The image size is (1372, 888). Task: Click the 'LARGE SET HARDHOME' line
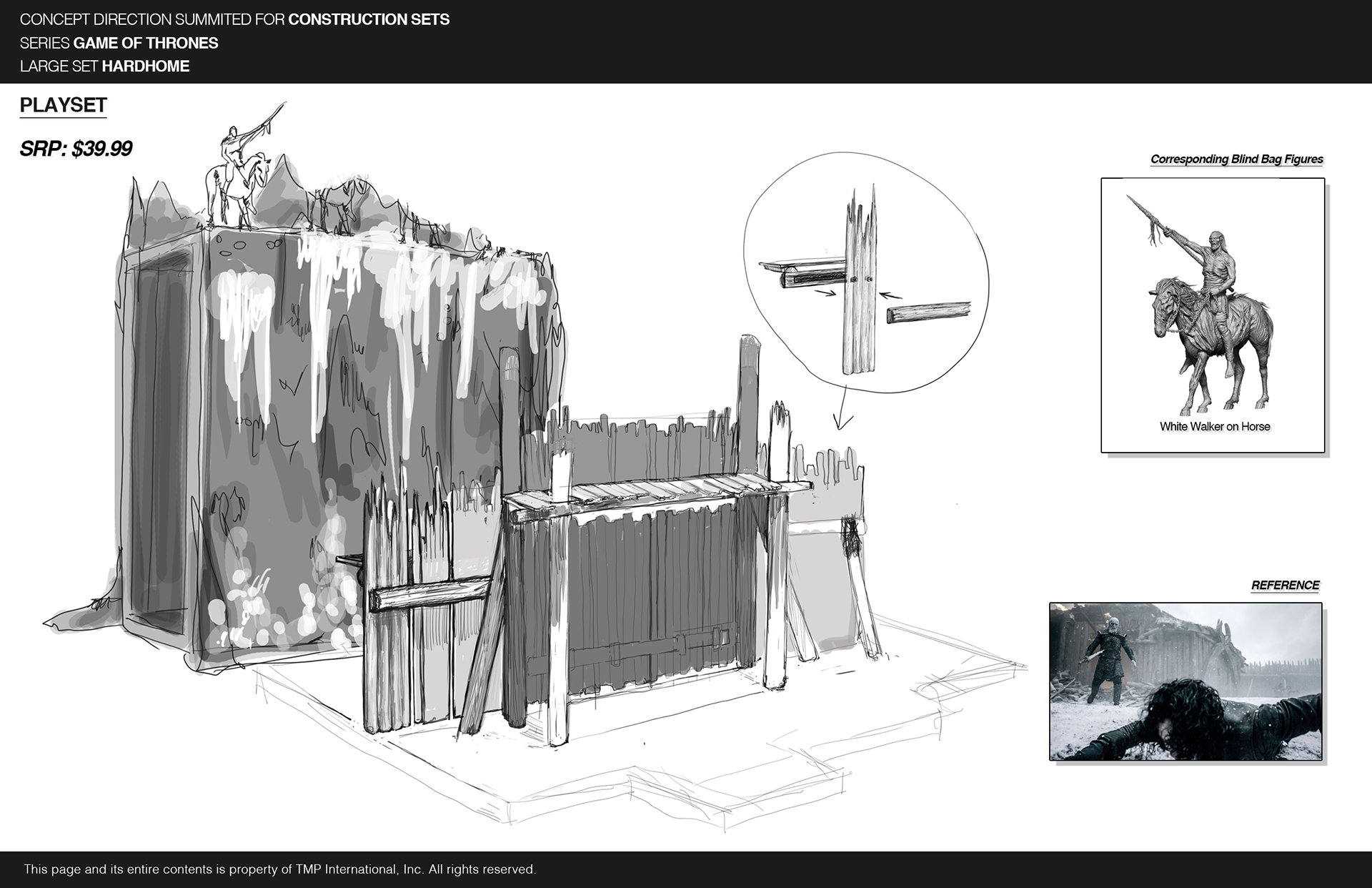104,66
